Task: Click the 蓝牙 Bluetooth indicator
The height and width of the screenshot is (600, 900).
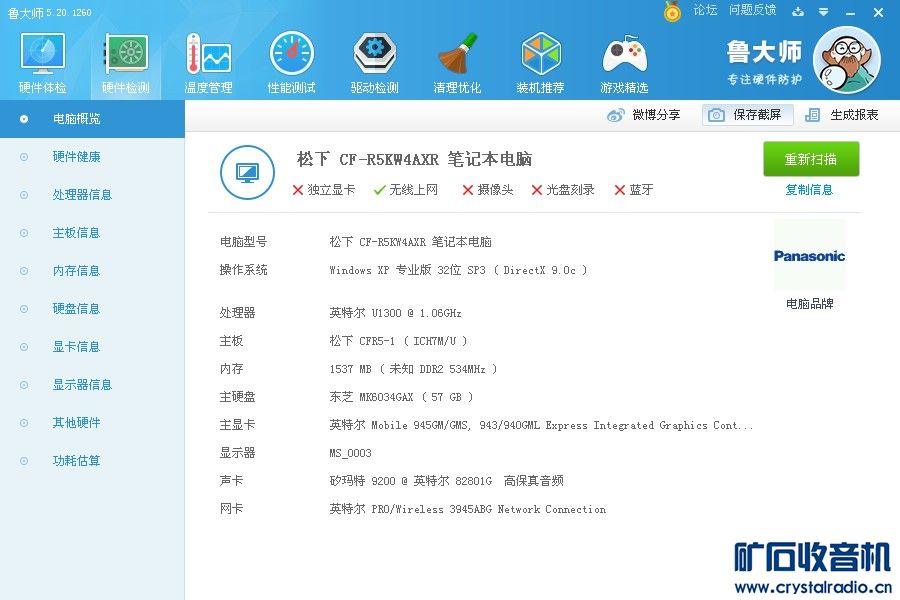Action: (x=634, y=190)
